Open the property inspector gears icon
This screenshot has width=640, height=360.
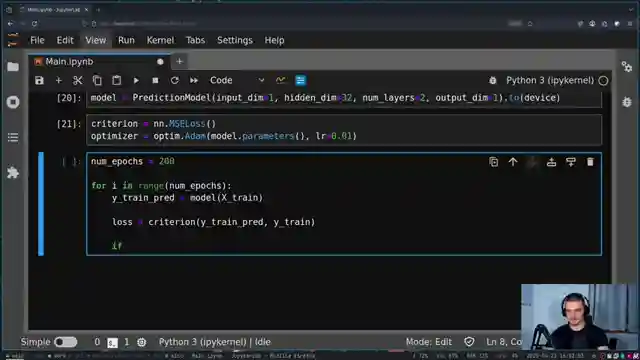point(627,67)
